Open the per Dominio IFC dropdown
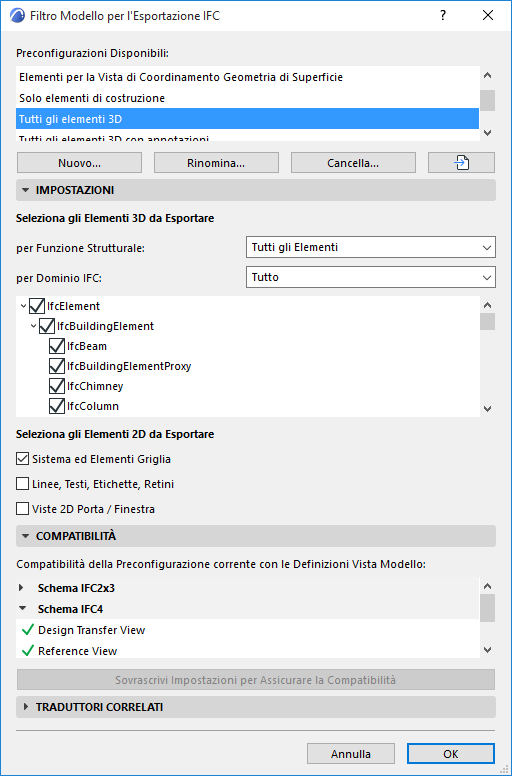Image resolution: width=512 pixels, height=776 pixels. (x=371, y=278)
